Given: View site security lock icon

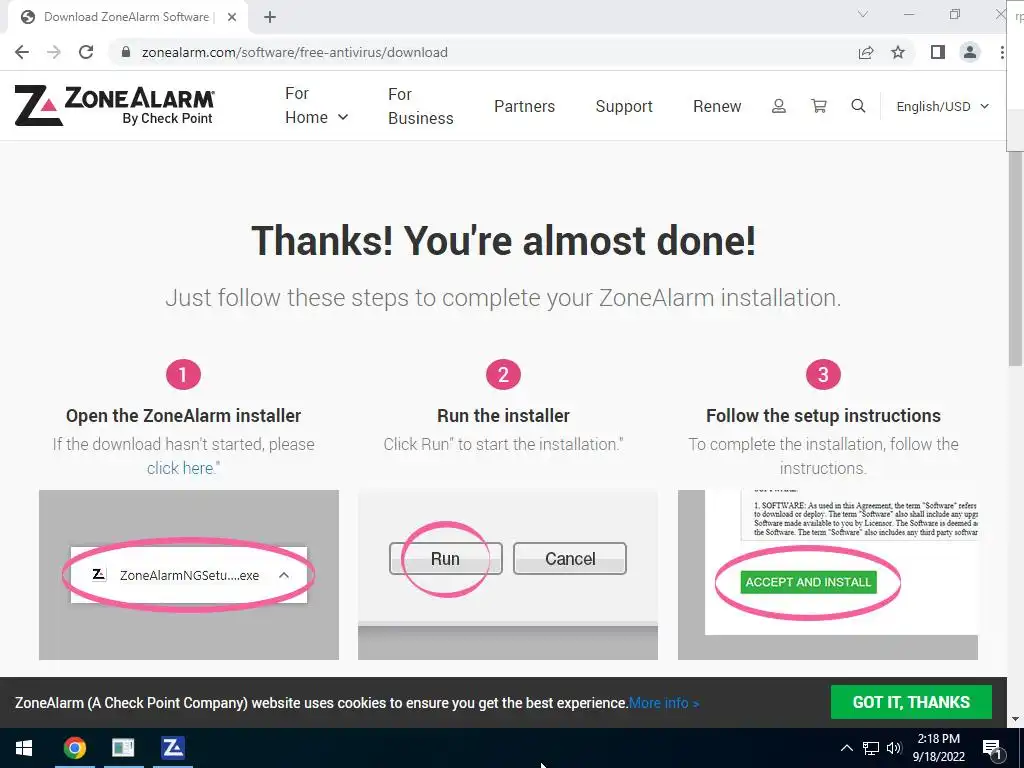Looking at the screenshot, I should [x=126, y=52].
